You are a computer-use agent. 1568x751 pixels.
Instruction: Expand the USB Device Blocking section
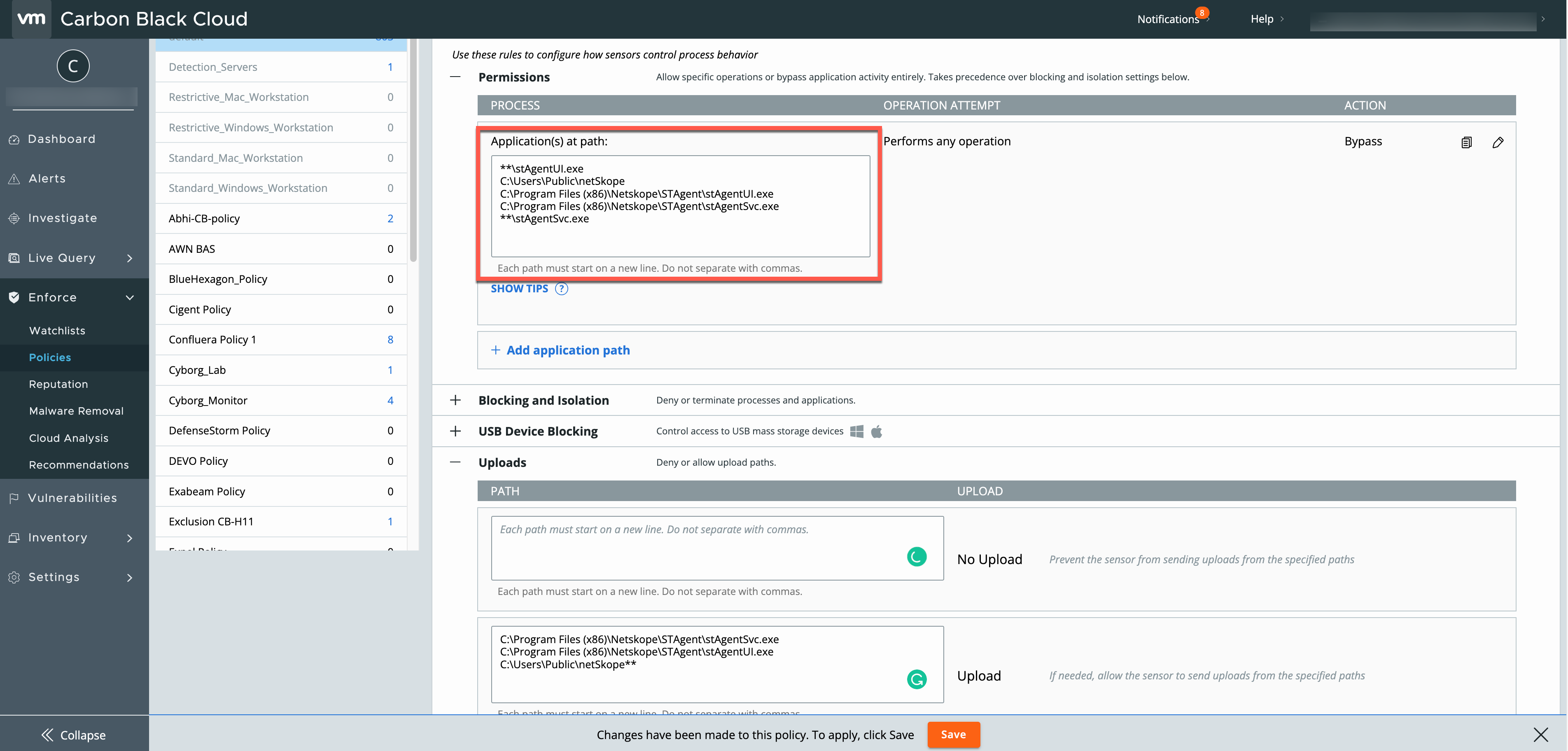(455, 431)
